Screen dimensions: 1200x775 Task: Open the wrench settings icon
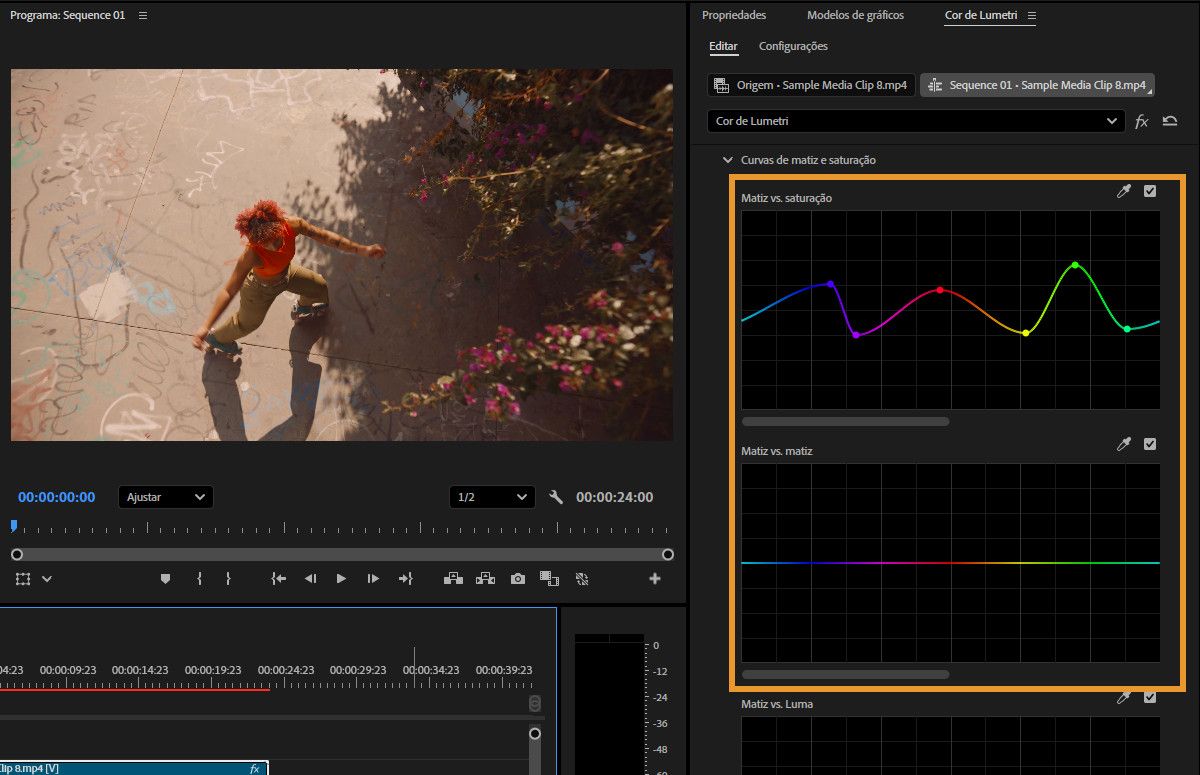coord(557,497)
